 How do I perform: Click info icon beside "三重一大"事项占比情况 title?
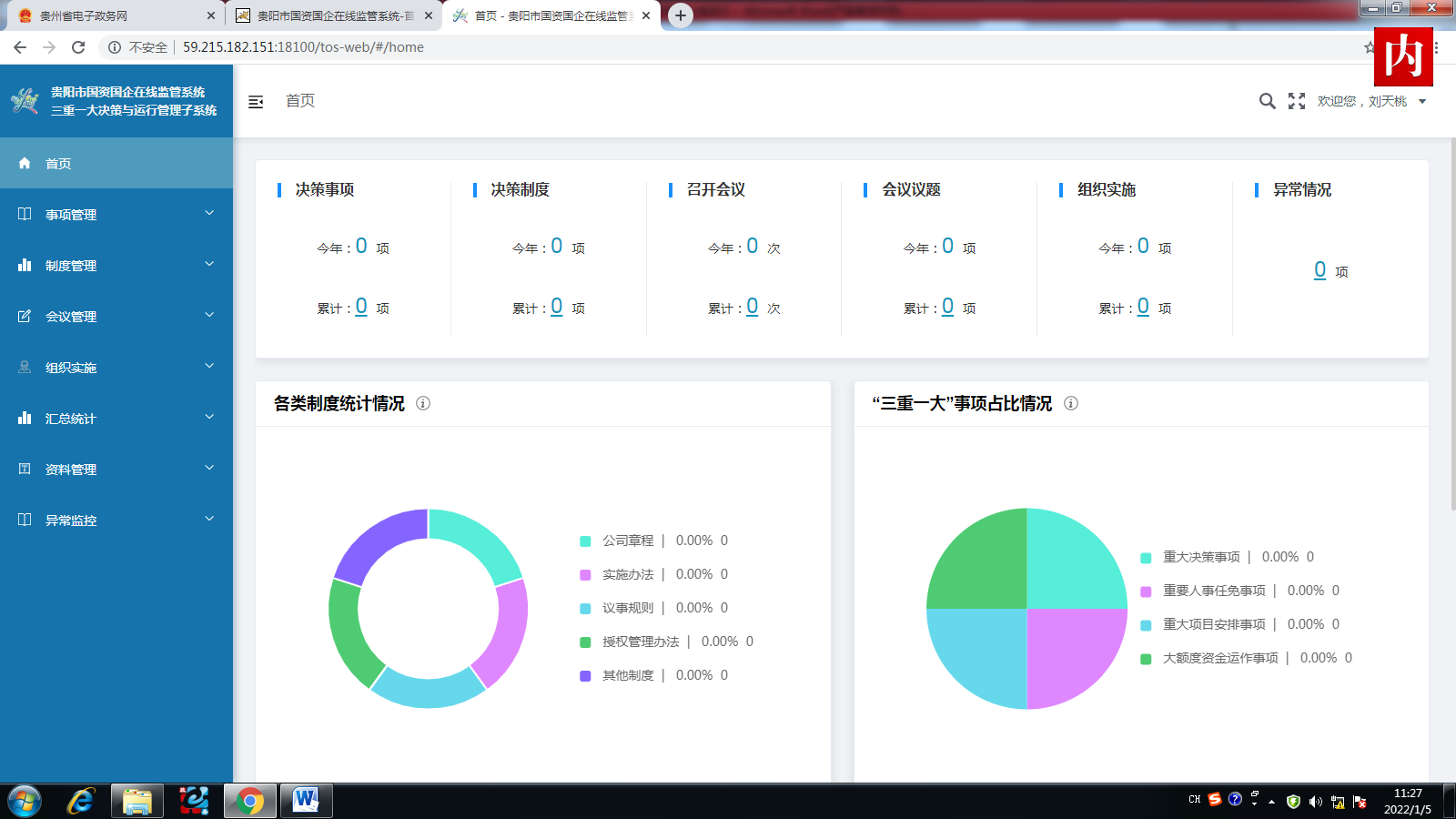coord(1071,403)
